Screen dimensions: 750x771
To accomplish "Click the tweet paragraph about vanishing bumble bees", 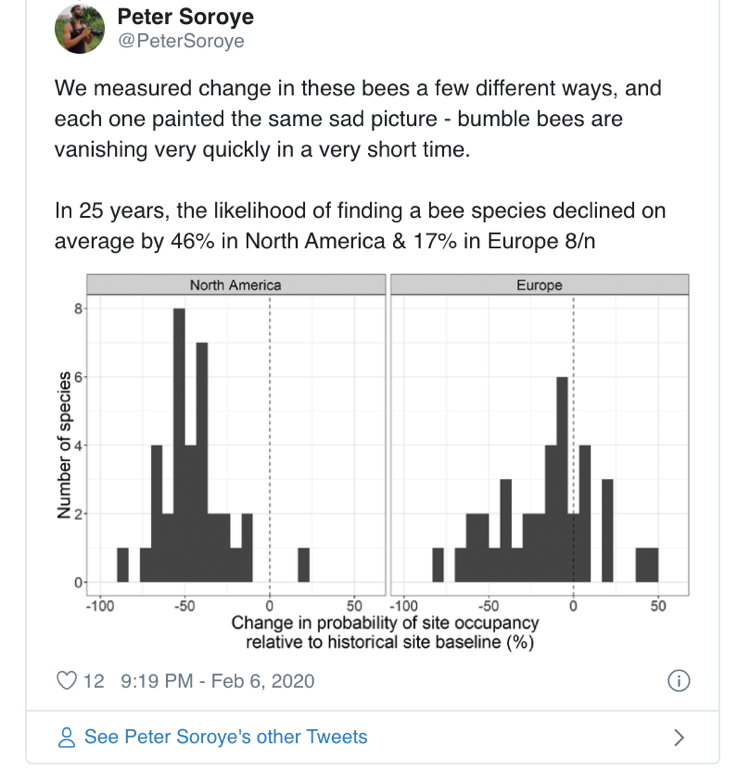I will coord(357,119).
